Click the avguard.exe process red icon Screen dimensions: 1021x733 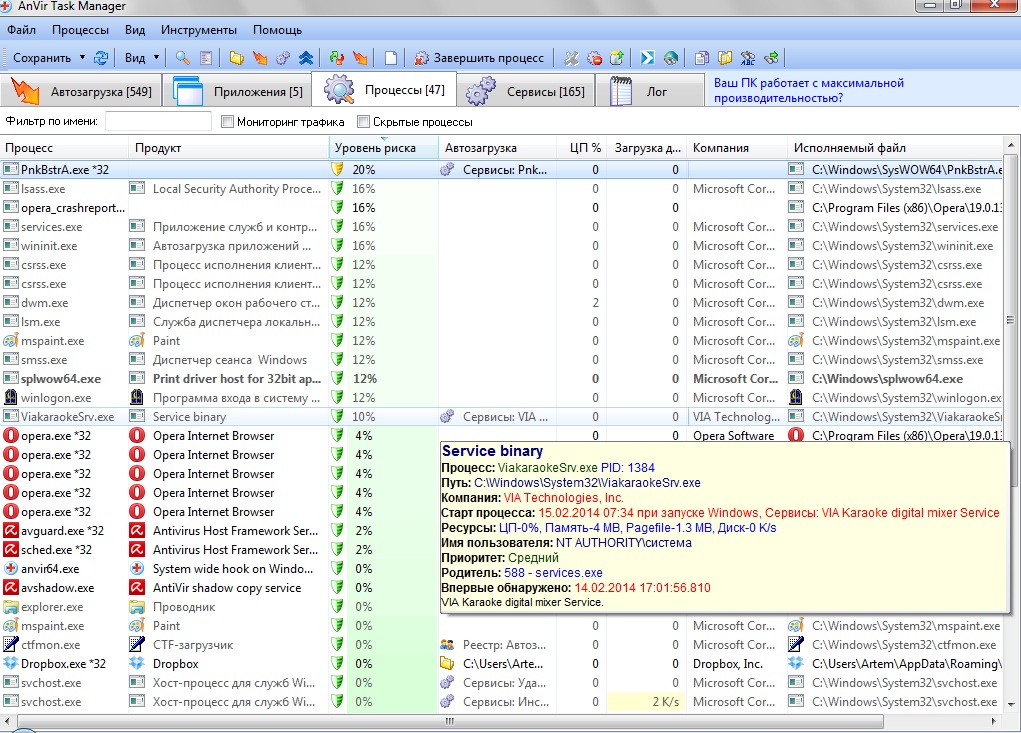10,531
